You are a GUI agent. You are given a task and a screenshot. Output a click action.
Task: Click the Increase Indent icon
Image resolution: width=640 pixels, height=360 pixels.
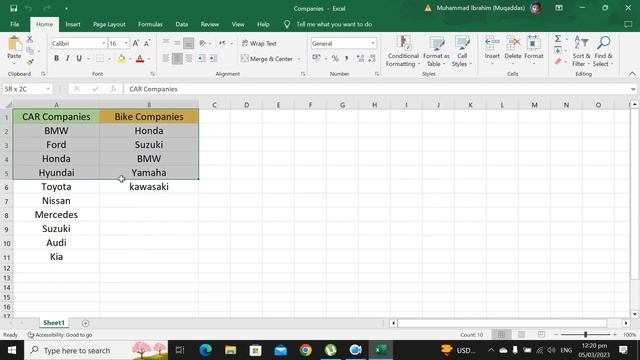click(213, 58)
